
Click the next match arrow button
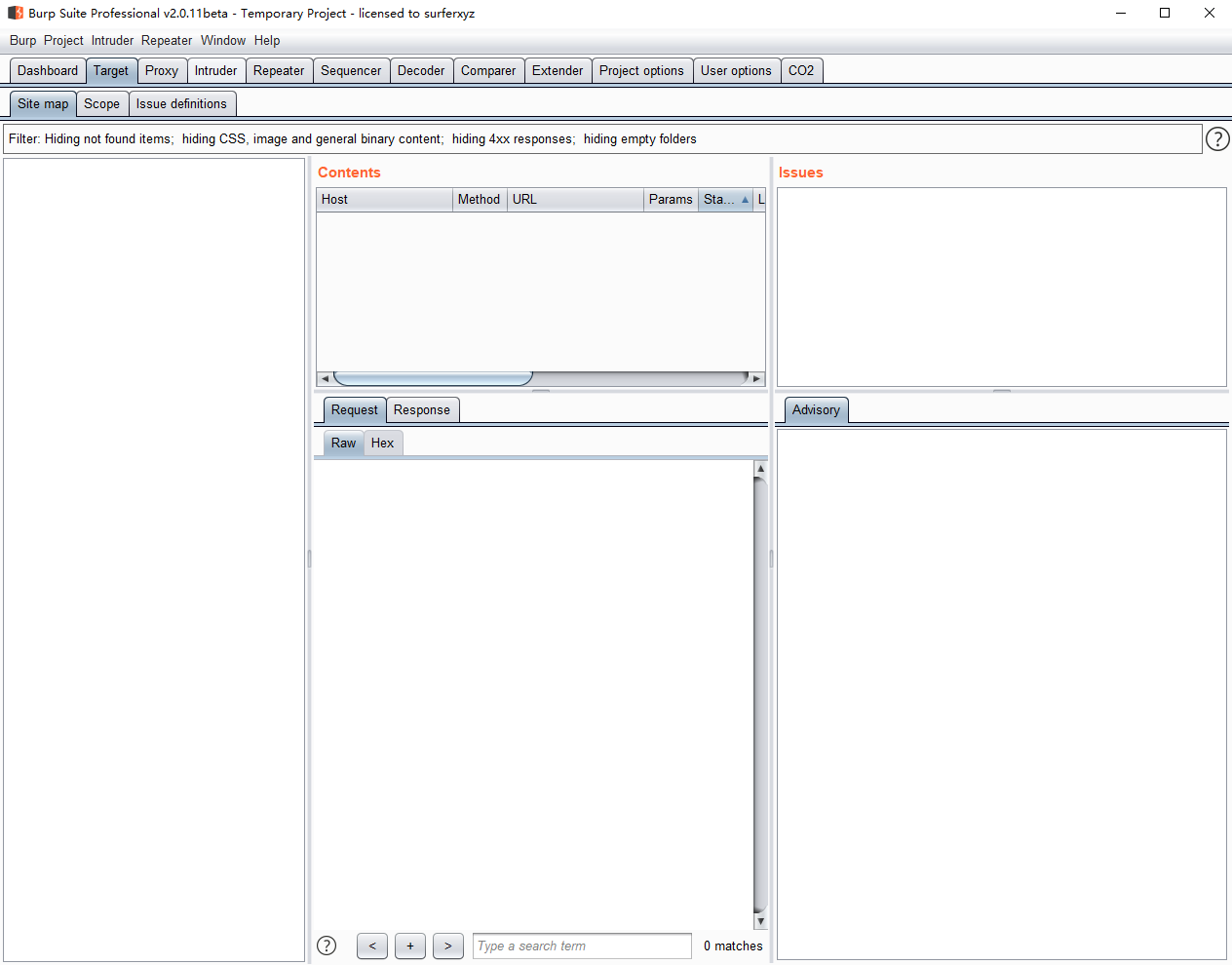click(447, 946)
